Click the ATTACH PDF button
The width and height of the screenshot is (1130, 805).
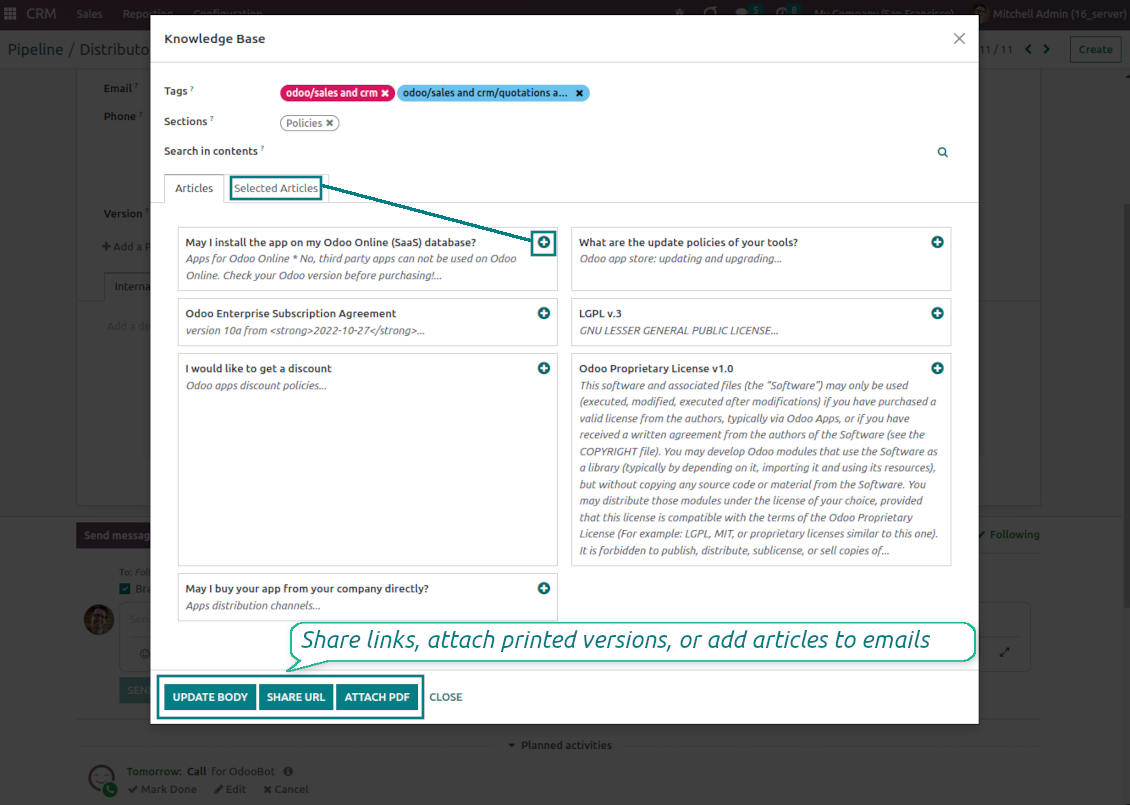click(x=377, y=697)
